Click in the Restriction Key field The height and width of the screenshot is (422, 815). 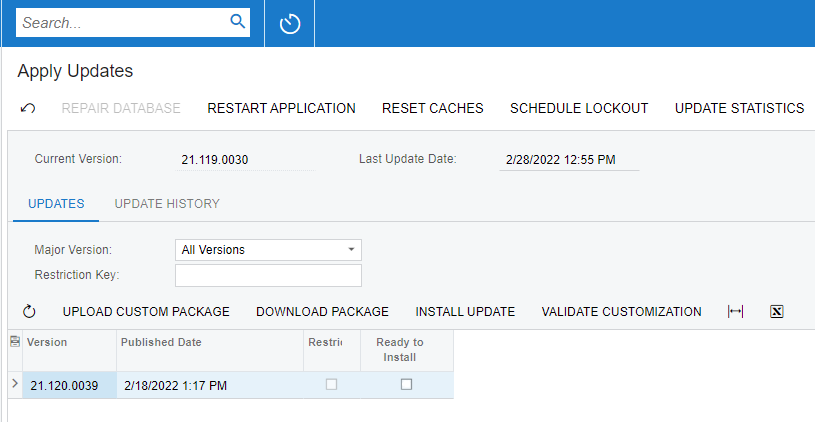[268, 275]
